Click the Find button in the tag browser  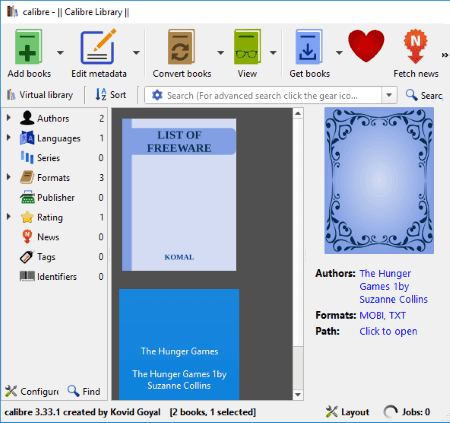point(84,391)
